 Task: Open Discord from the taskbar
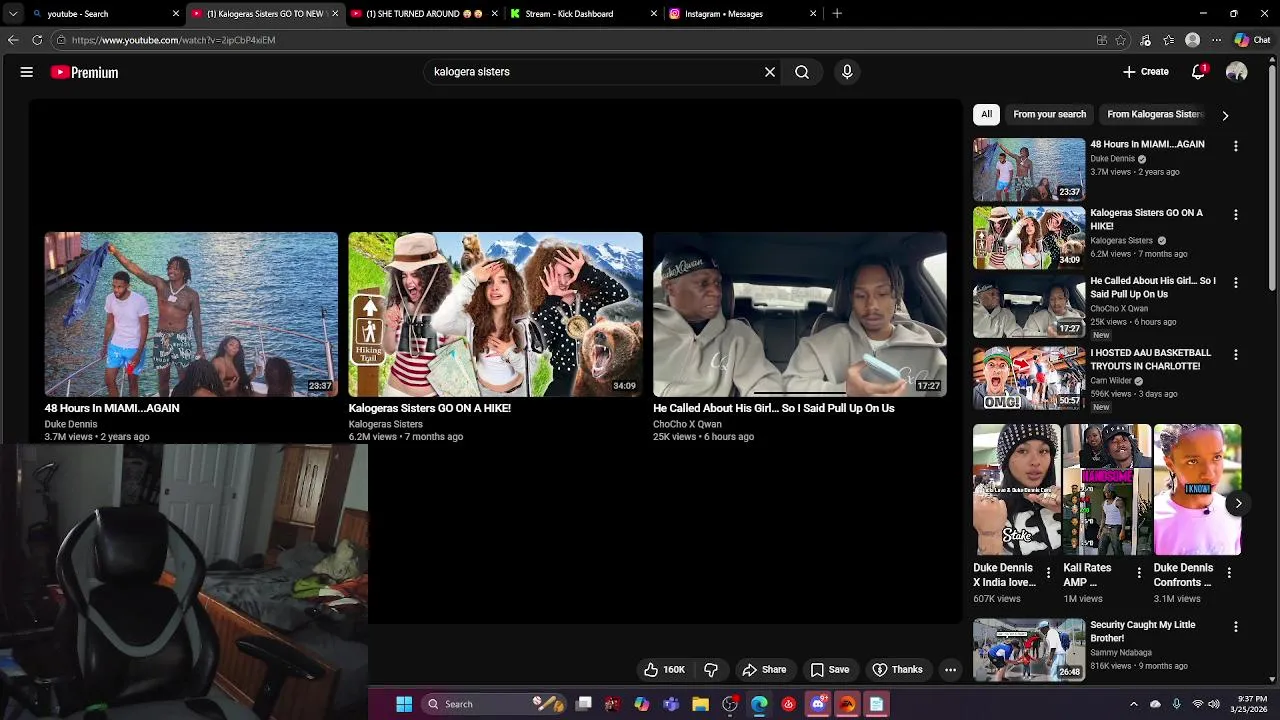(818, 704)
